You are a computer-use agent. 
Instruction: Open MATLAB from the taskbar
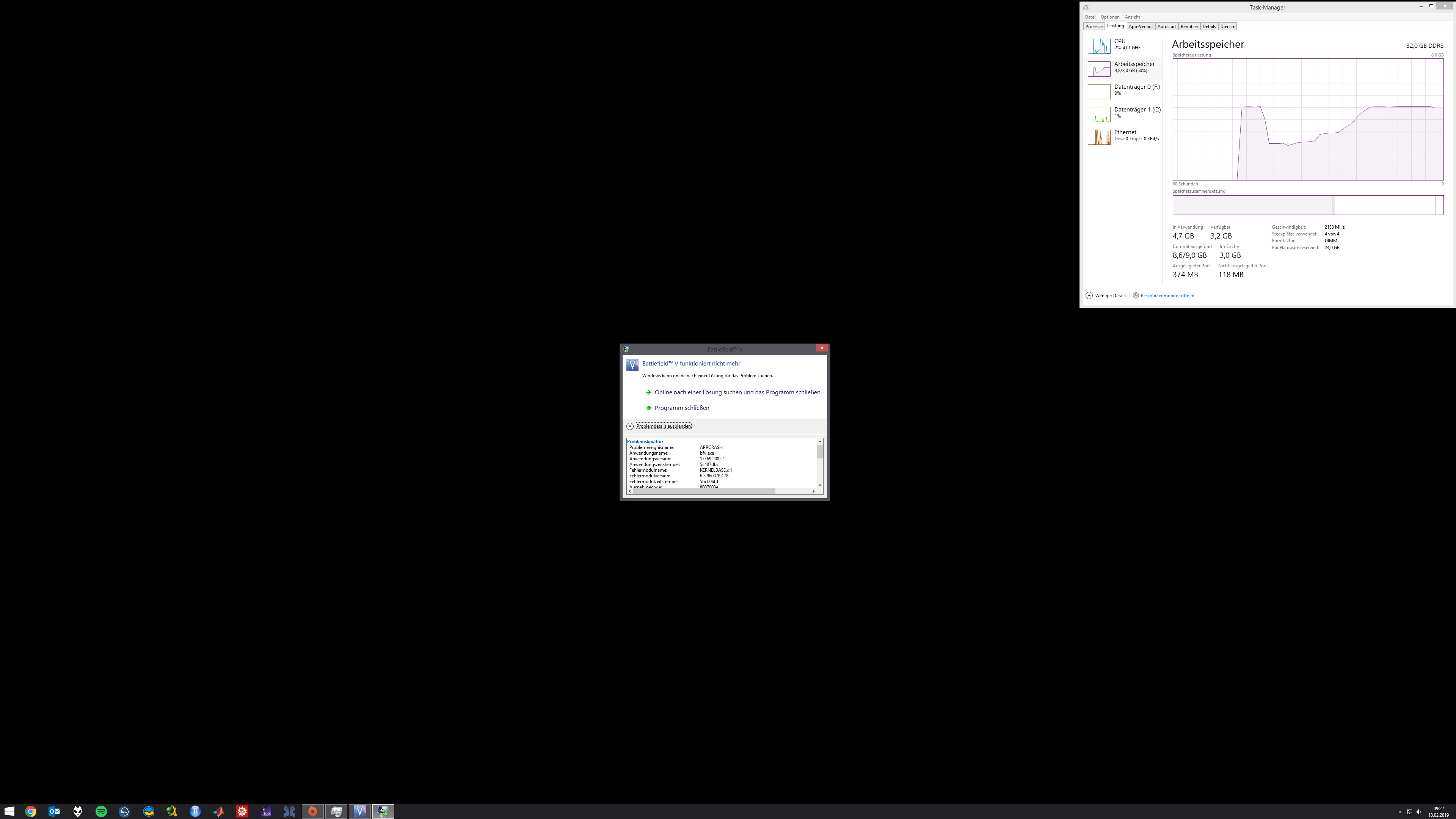[218, 811]
